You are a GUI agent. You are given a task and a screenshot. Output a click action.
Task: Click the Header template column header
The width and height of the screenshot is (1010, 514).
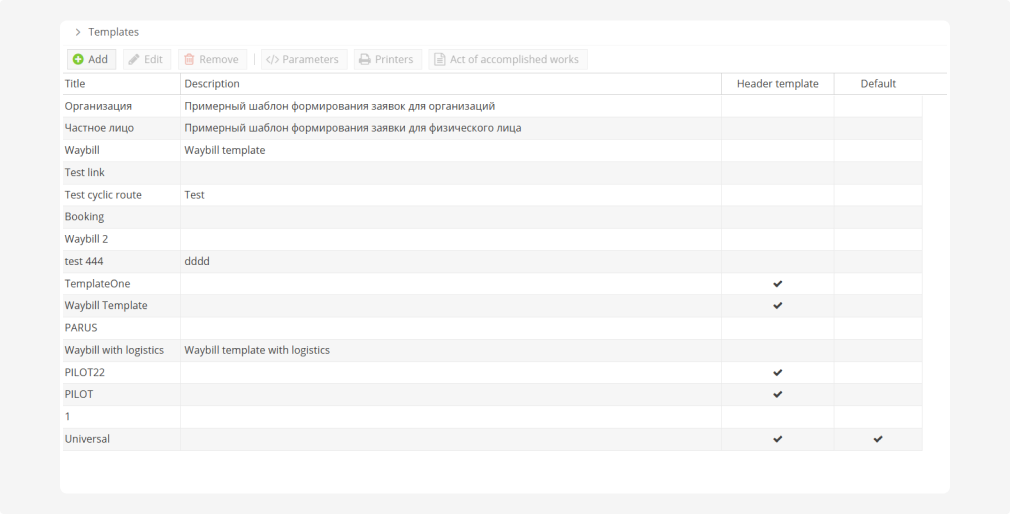pyautogui.click(x=777, y=84)
